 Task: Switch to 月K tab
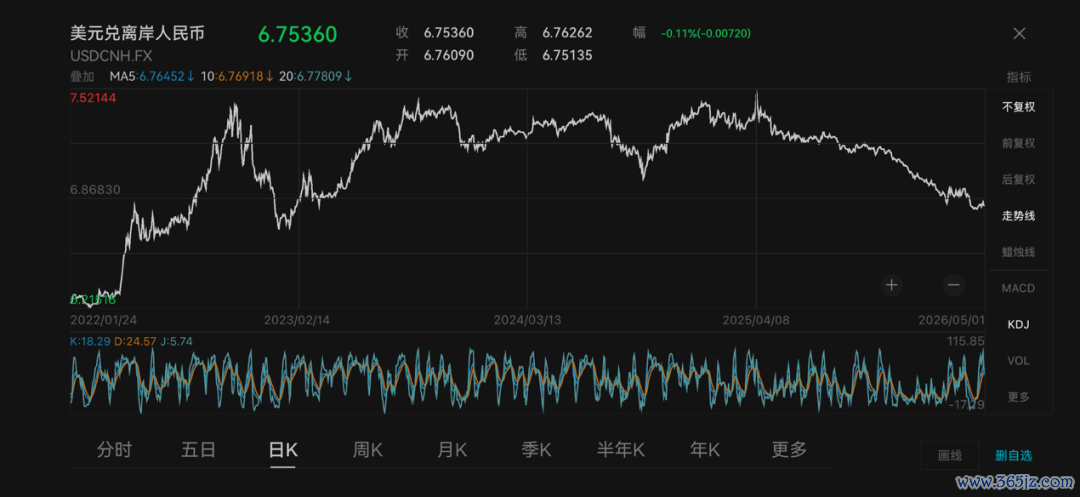point(452,450)
